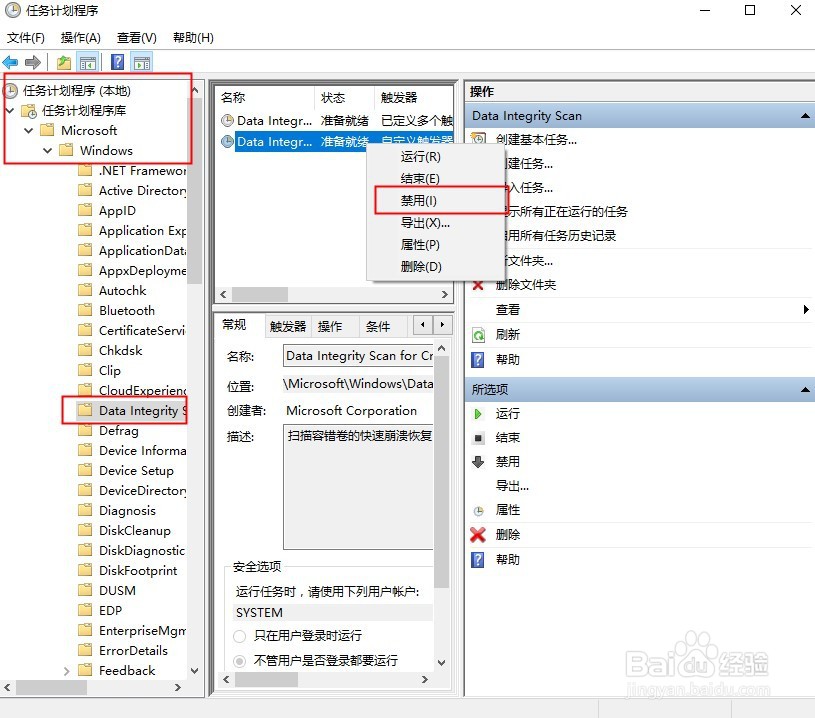Open the 查看 submenu arrow
815x718 pixels.
(806, 309)
